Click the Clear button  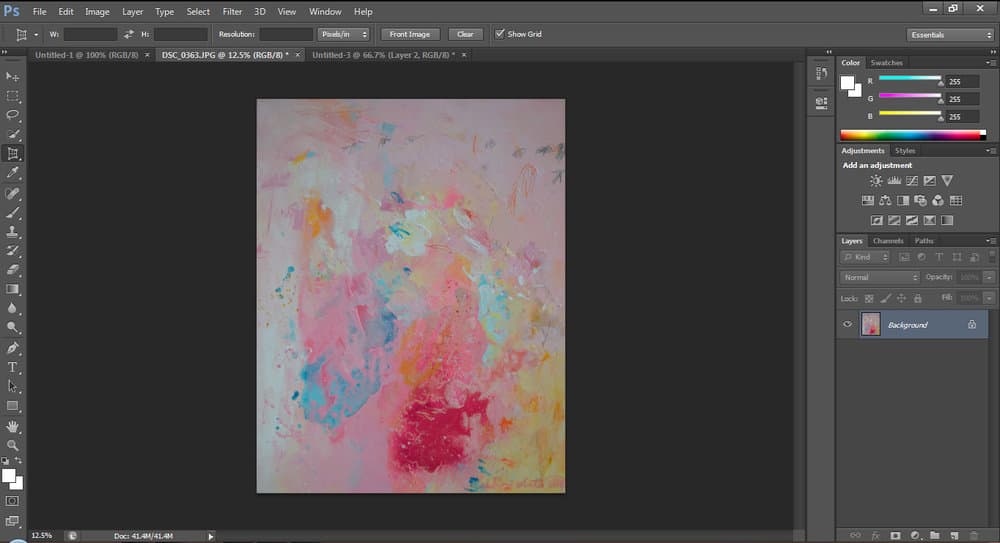click(x=465, y=34)
